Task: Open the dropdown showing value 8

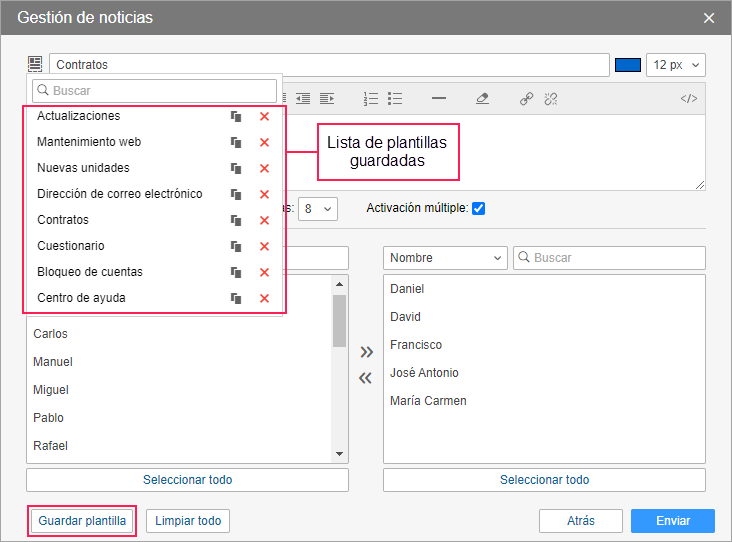Action: (x=318, y=209)
